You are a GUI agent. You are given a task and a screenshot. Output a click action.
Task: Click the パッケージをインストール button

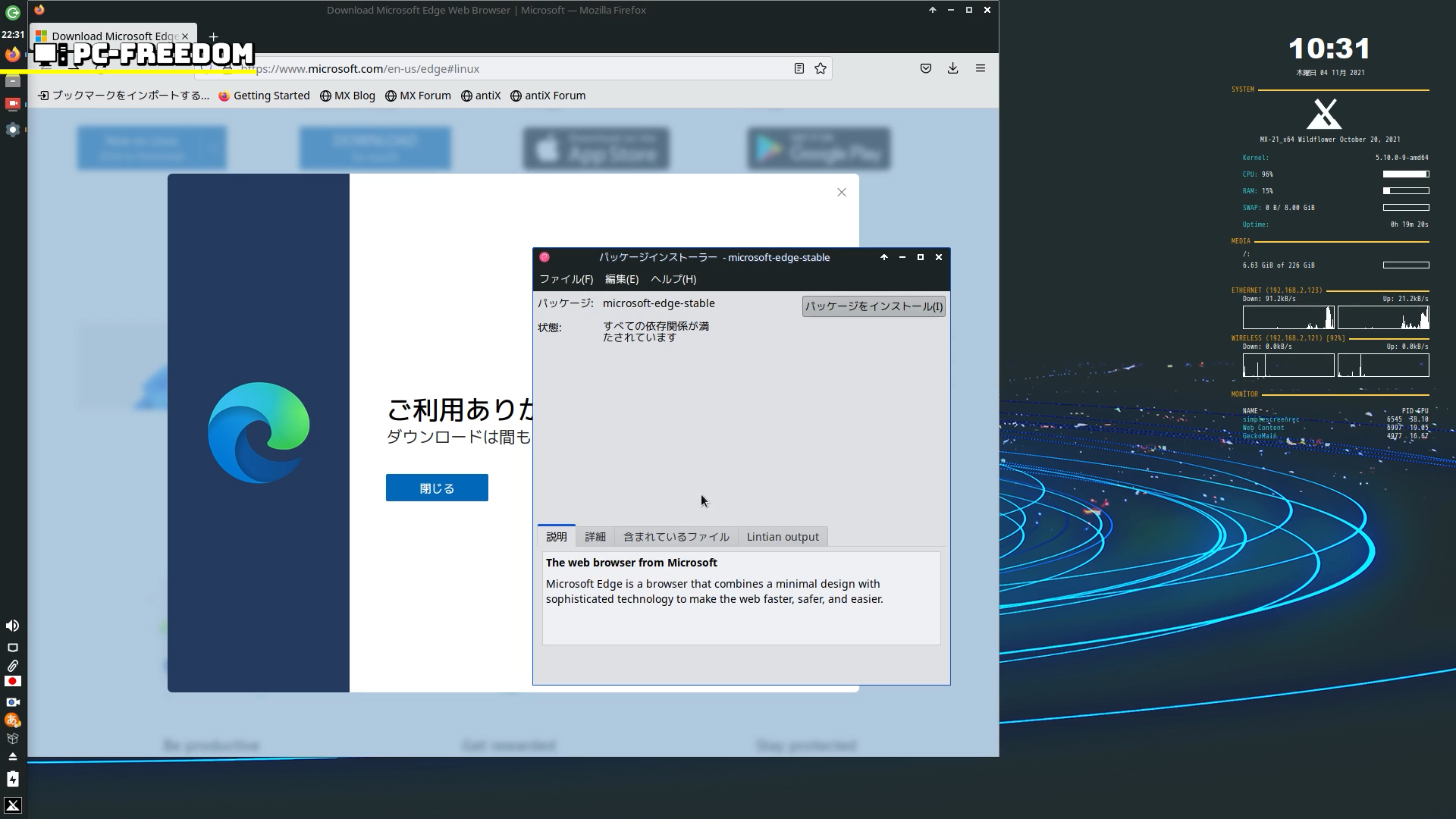tap(873, 306)
